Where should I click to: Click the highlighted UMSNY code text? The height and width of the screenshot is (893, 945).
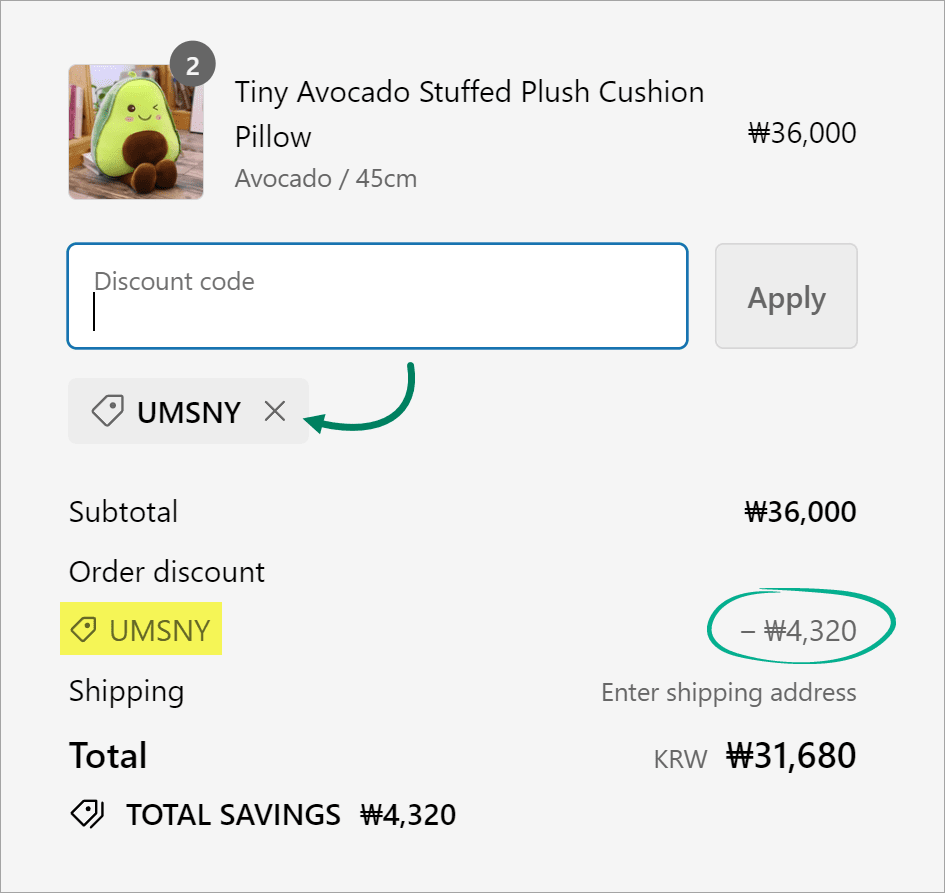point(160,631)
